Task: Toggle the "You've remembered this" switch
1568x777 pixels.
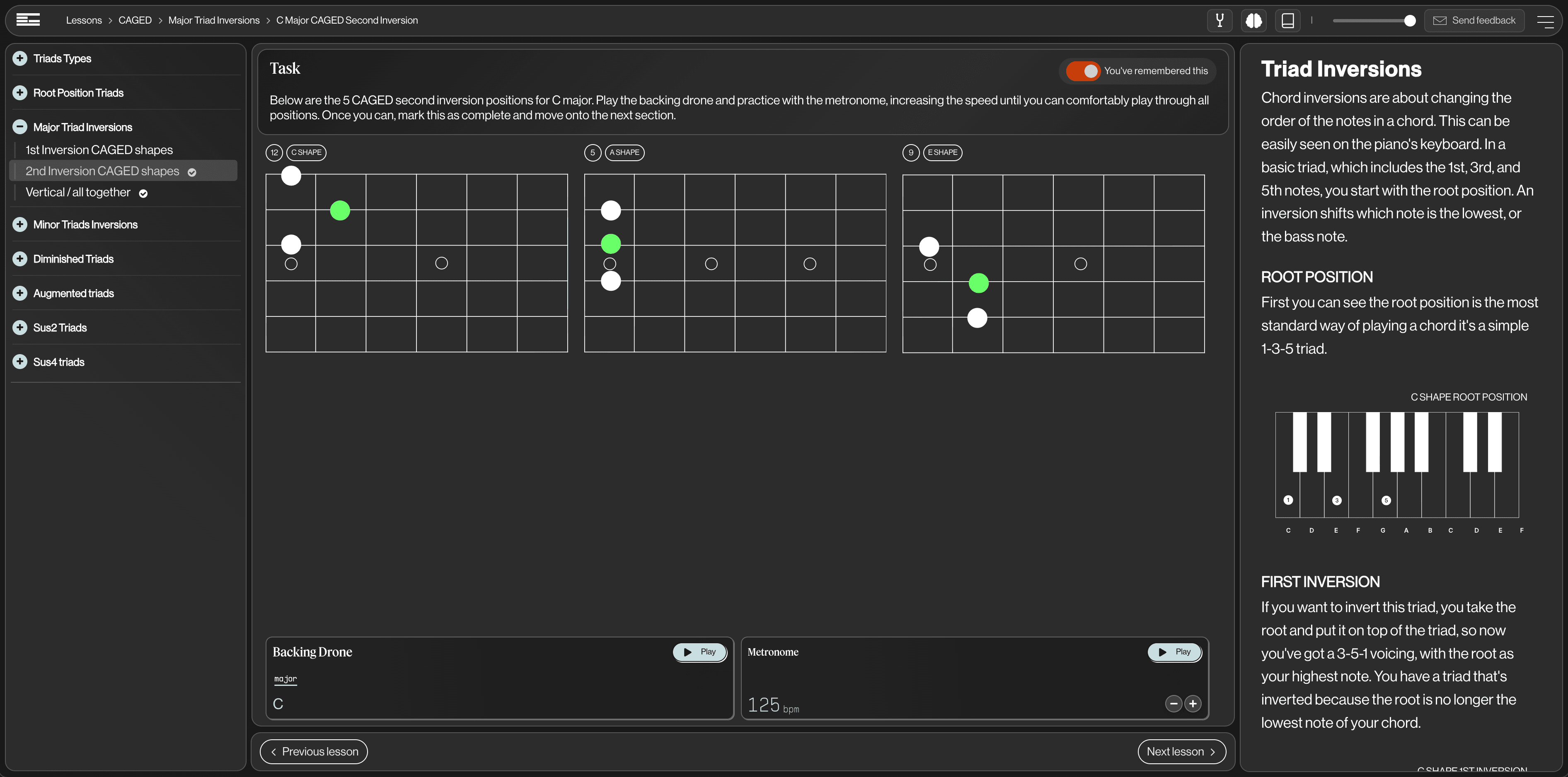Action: [x=1083, y=71]
